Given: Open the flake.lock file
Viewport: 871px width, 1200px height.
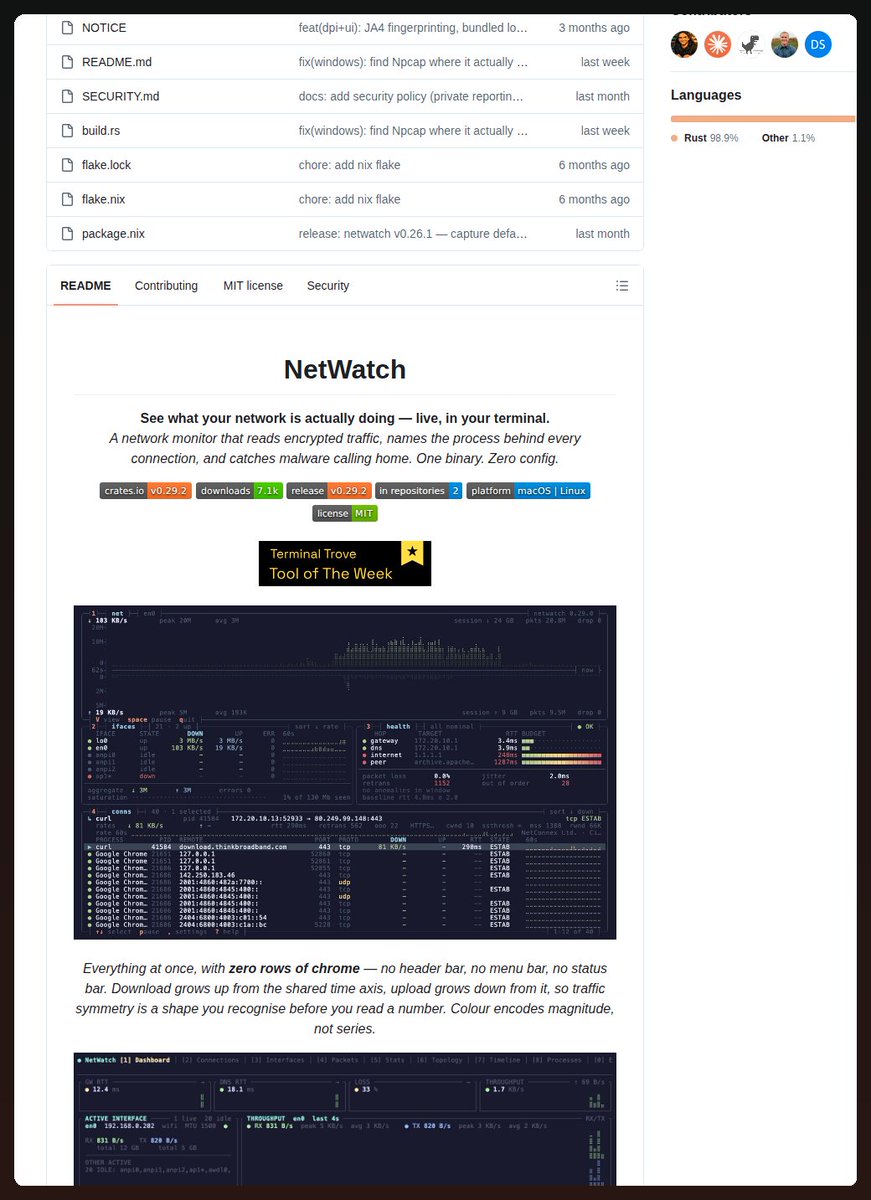Looking at the screenshot, I should tap(106, 165).
